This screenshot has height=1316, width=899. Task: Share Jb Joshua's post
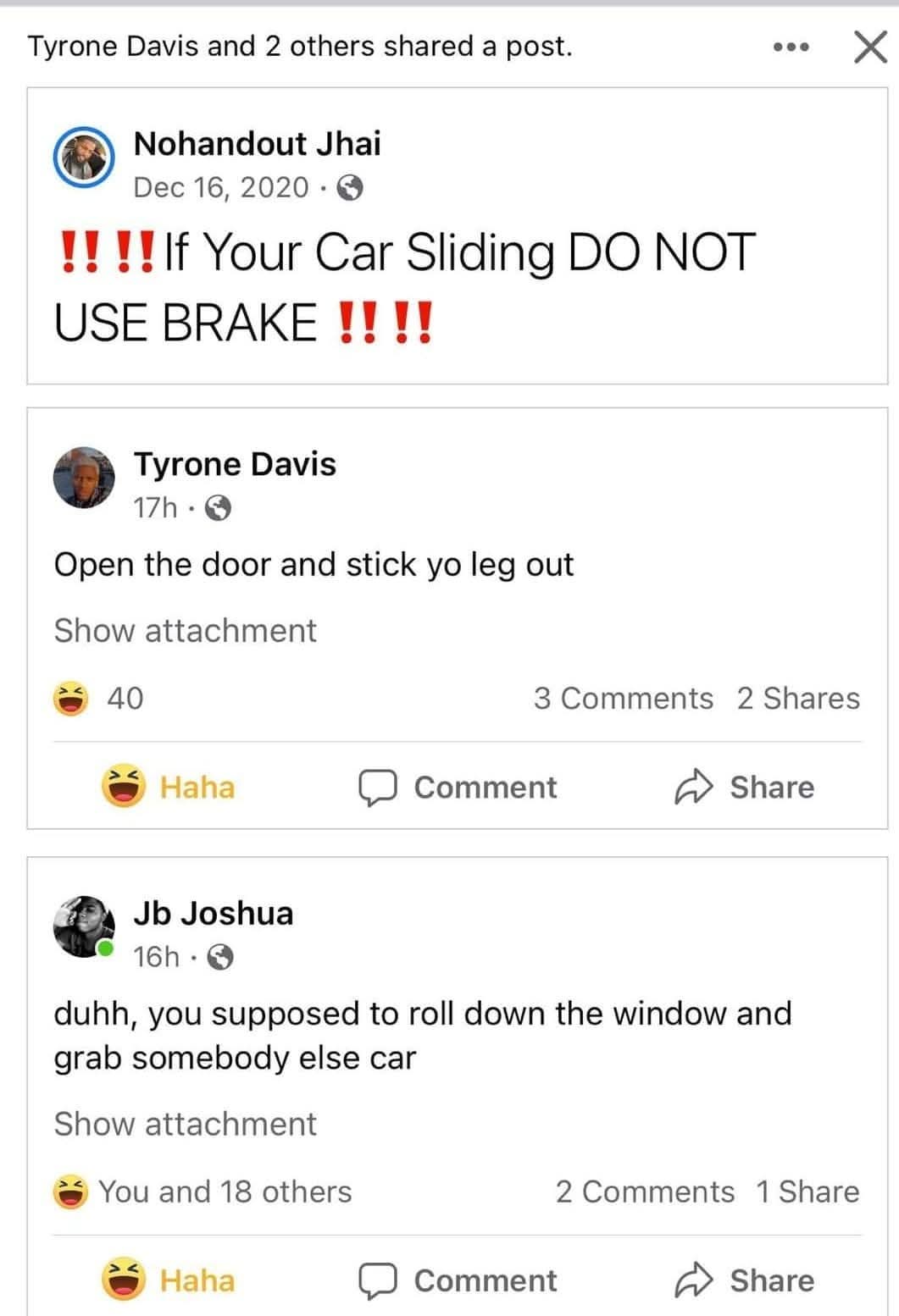click(x=744, y=1280)
